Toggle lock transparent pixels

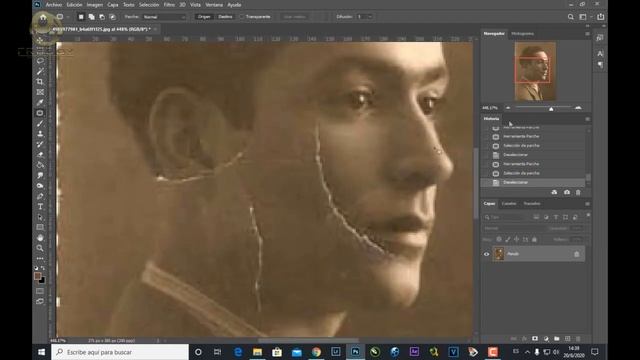click(499, 240)
